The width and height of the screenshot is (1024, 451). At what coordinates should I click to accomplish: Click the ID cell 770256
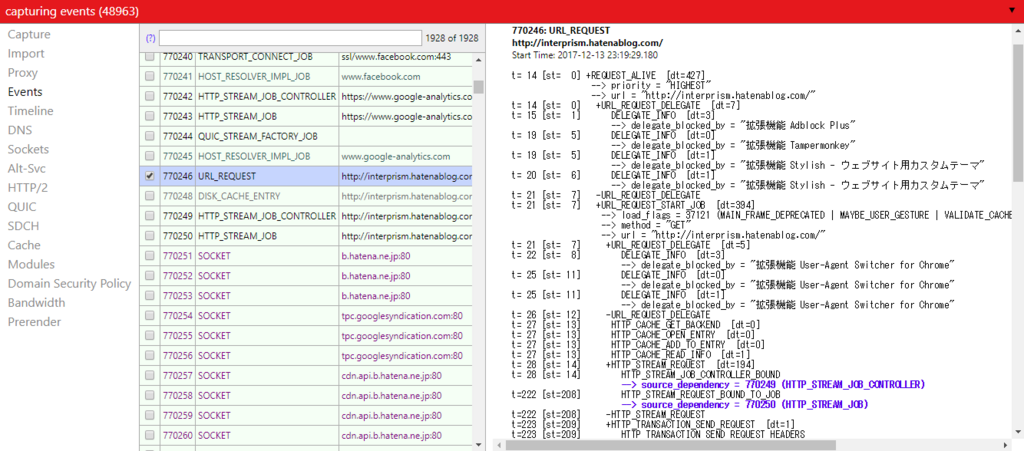[x=177, y=354]
